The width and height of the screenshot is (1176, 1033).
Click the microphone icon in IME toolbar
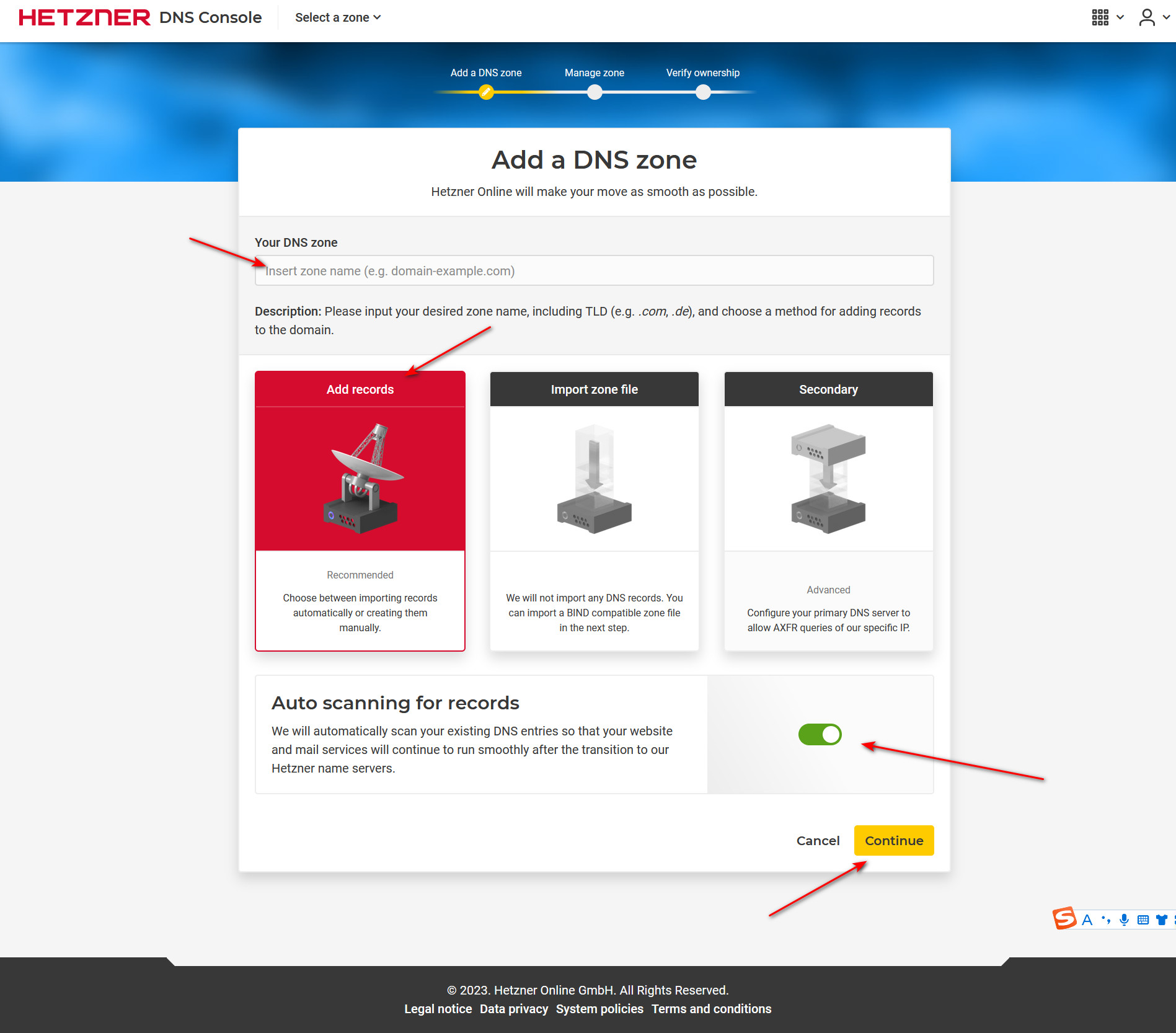(x=1124, y=920)
